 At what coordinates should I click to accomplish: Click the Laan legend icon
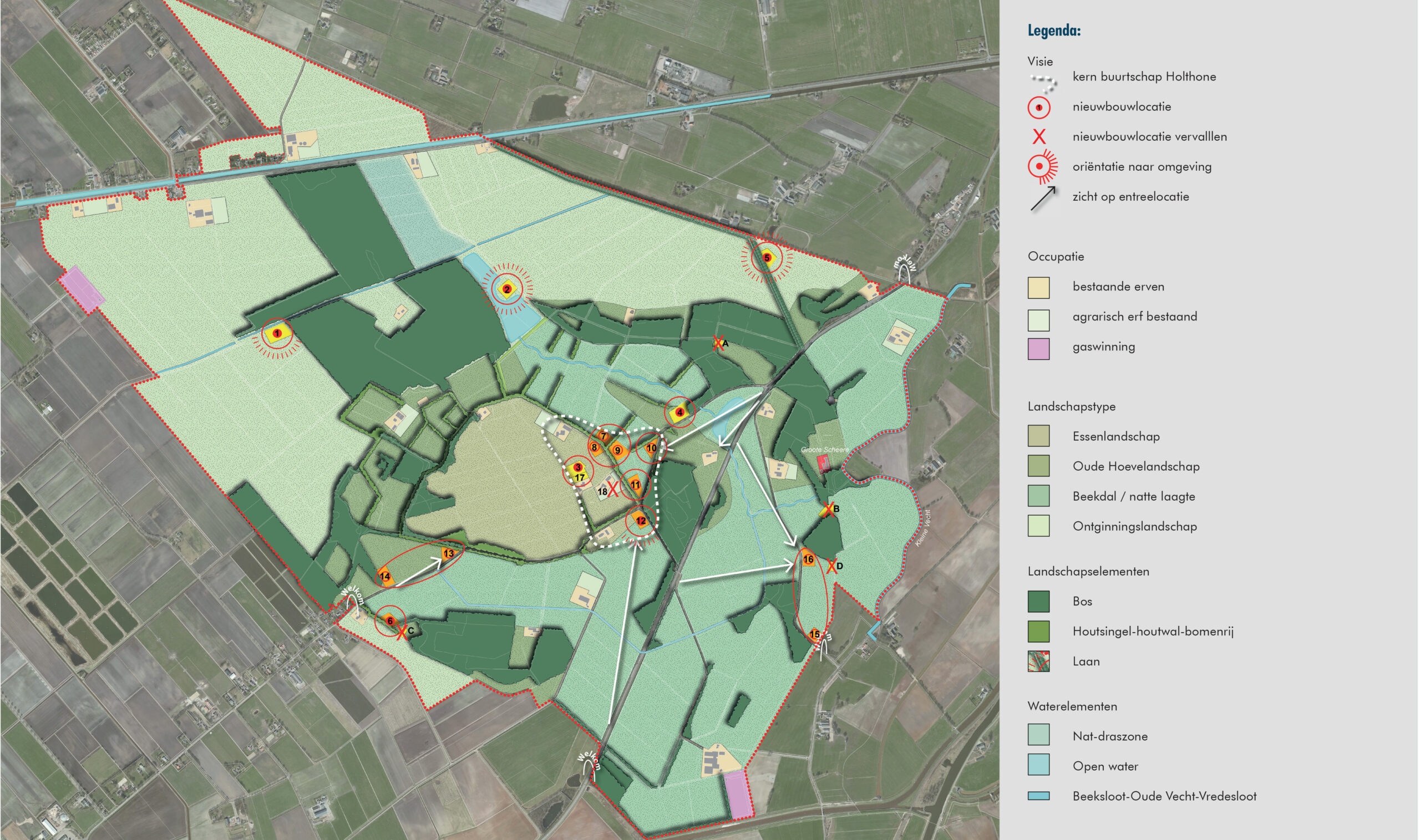1038,661
